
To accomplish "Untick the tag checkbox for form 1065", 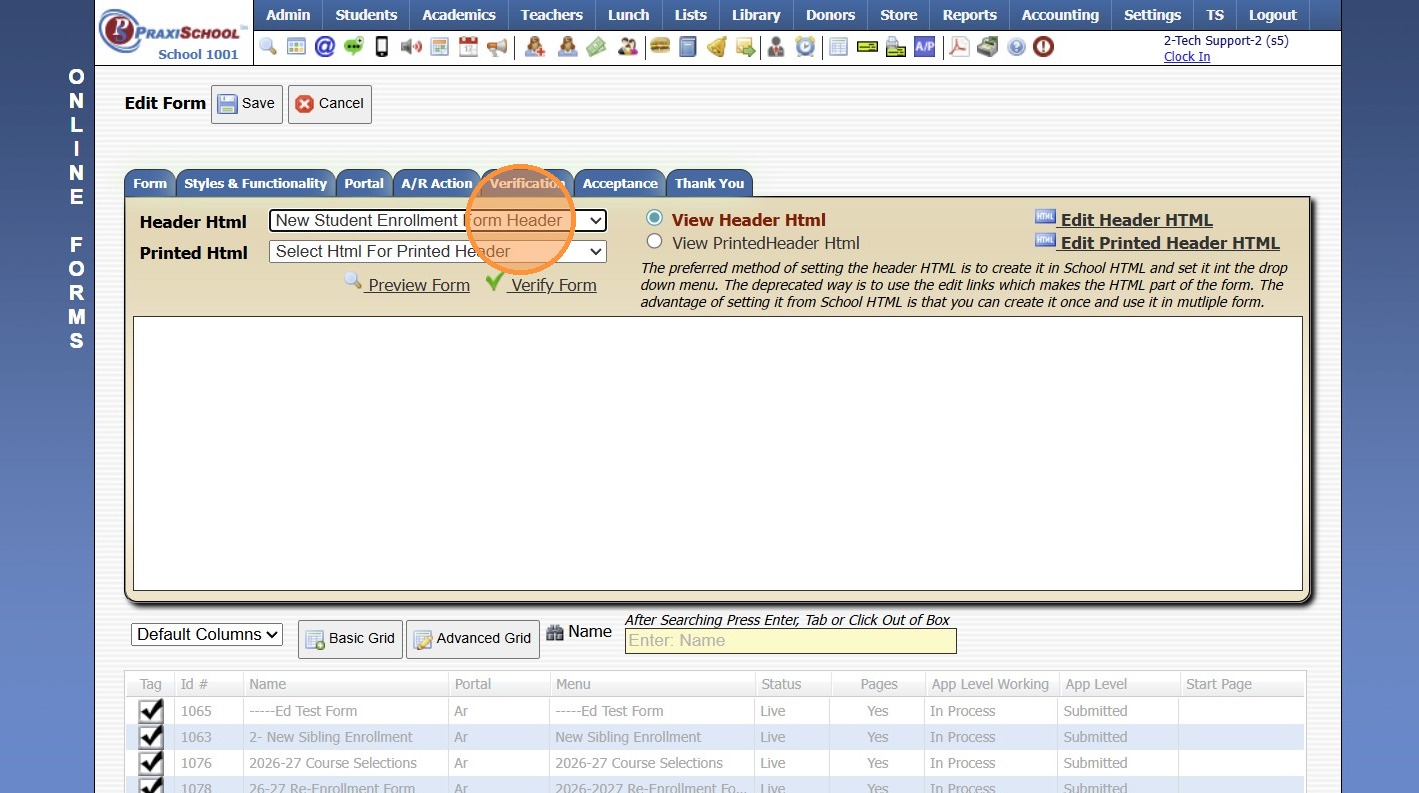I will 151,711.
